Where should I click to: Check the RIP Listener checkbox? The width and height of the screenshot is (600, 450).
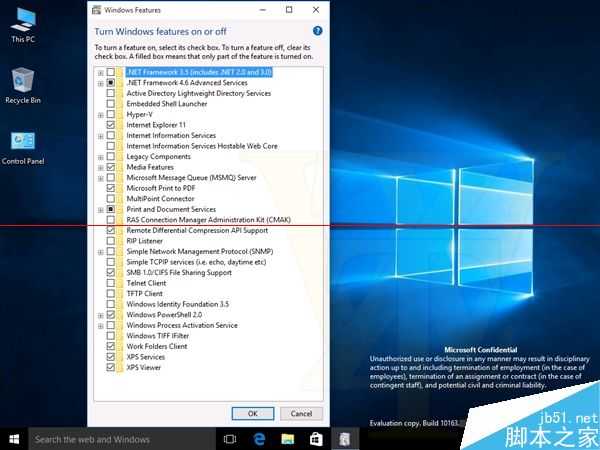[x=111, y=241]
